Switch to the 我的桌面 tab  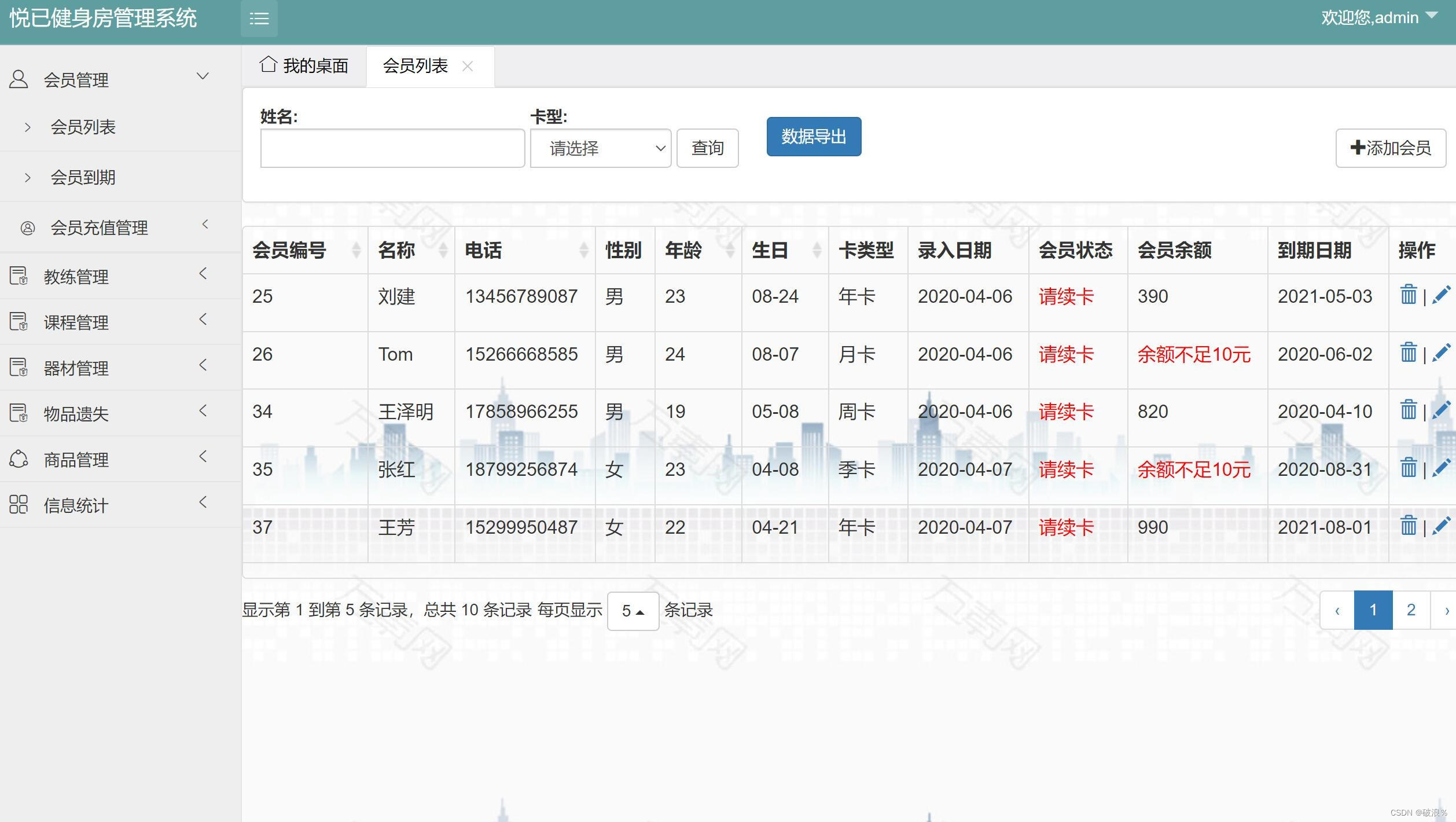(x=304, y=66)
